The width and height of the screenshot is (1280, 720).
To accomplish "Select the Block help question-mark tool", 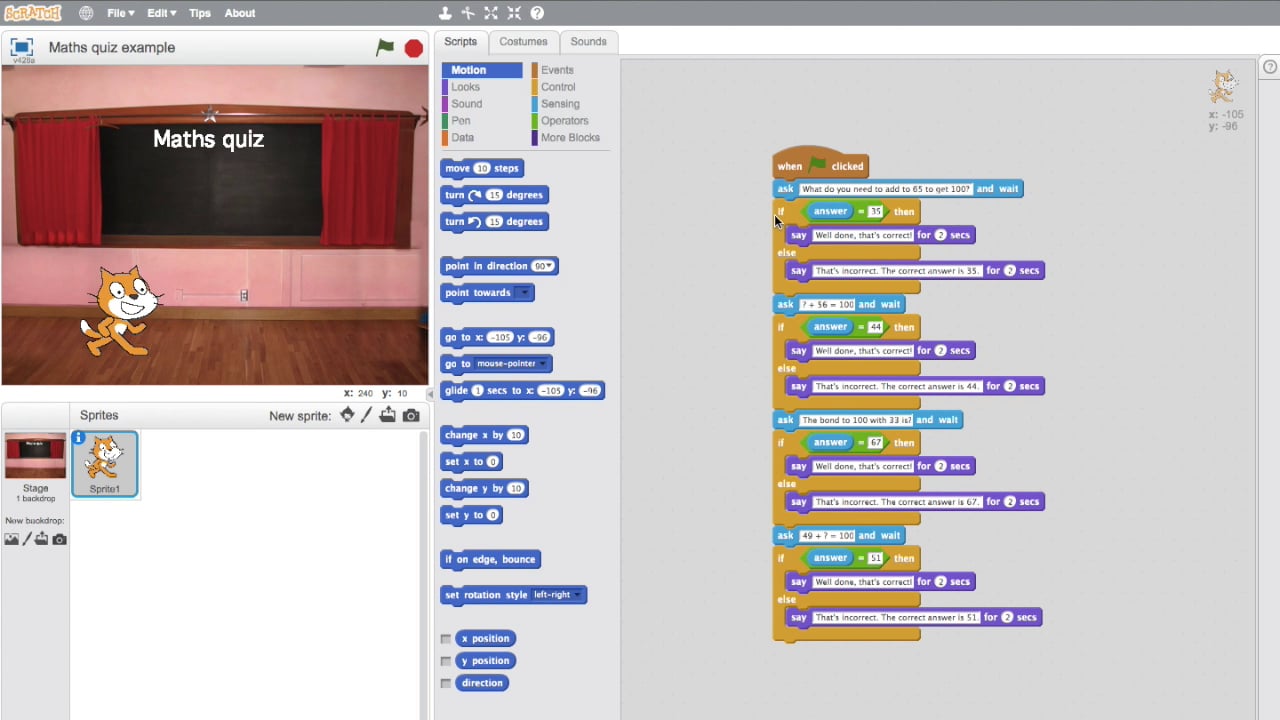I will [537, 13].
